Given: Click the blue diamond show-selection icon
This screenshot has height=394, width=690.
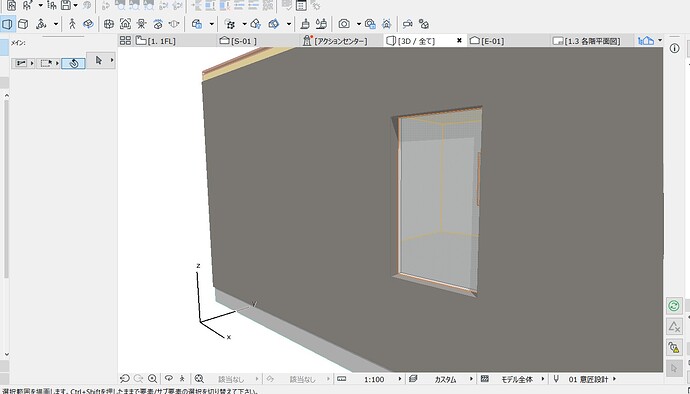Looking at the screenshot, I should point(274,24).
